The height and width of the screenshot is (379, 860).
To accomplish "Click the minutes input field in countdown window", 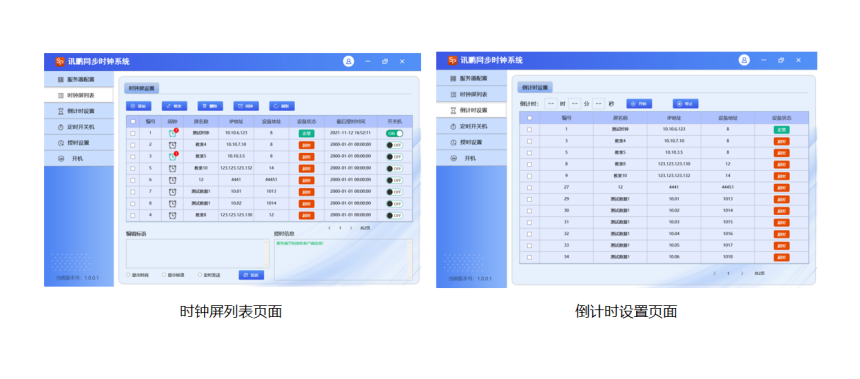I will (x=575, y=104).
